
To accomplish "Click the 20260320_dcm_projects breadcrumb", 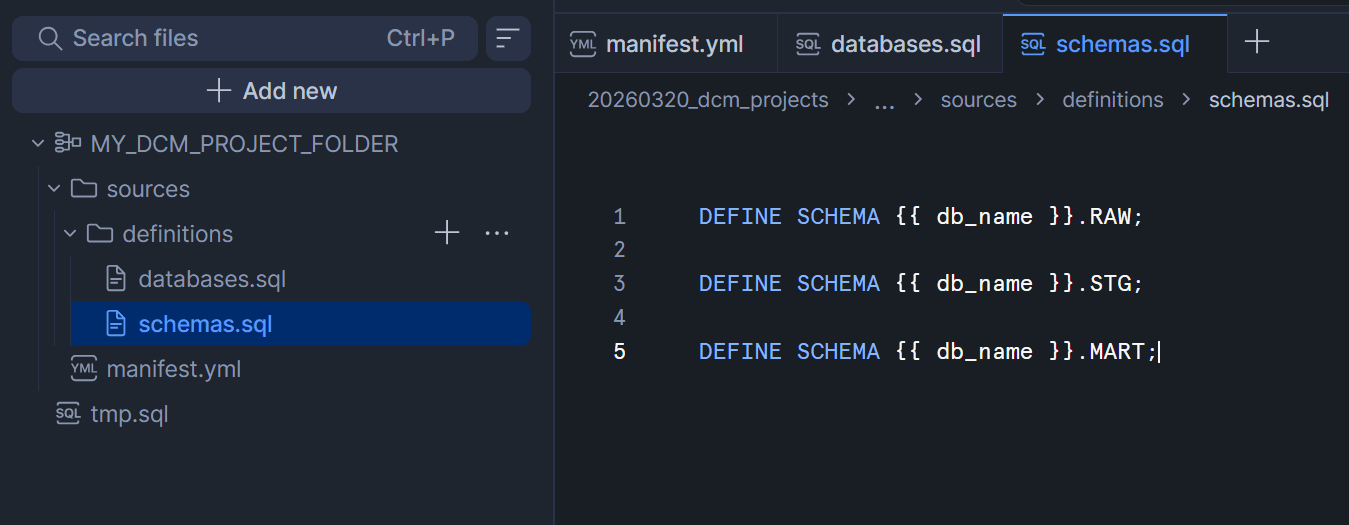I will pyautogui.click(x=708, y=100).
